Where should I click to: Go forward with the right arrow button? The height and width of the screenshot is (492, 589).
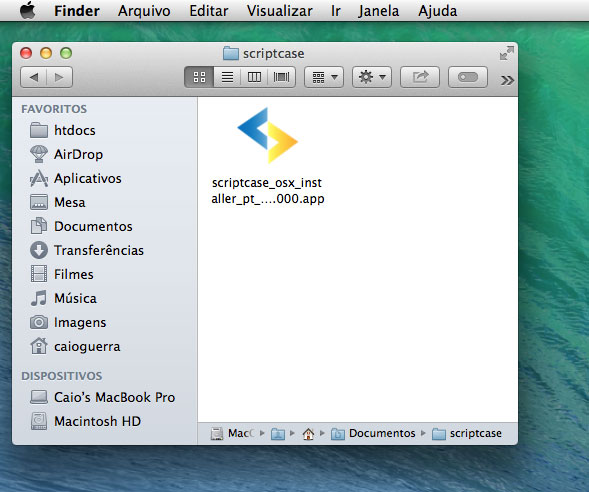59,77
